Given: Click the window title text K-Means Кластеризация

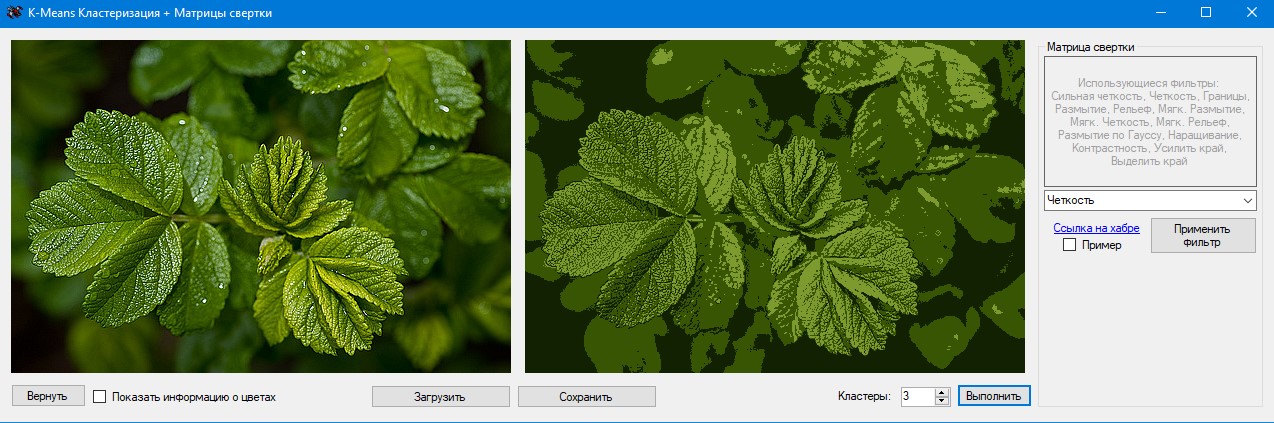Looking at the screenshot, I should click(x=150, y=13).
